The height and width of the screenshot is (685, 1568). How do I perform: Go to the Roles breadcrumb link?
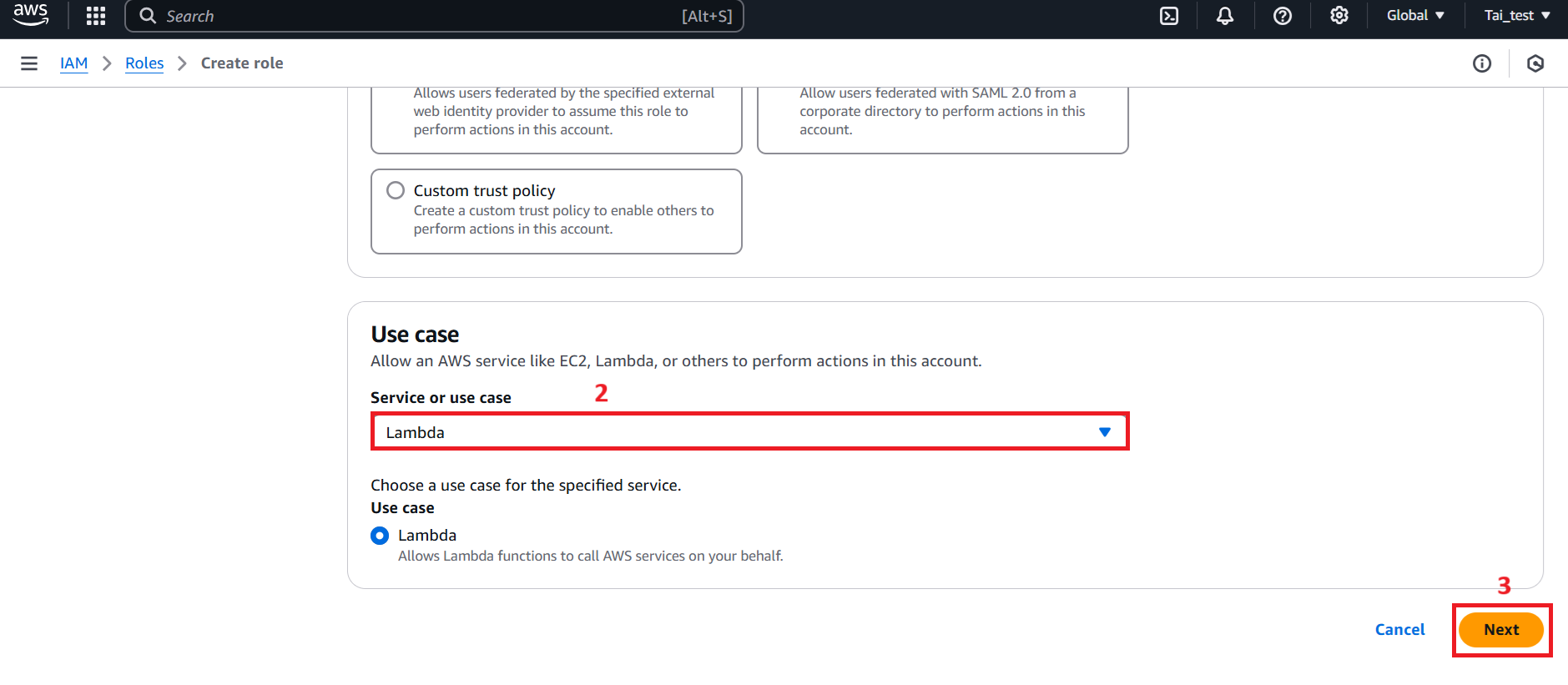click(x=144, y=63)
